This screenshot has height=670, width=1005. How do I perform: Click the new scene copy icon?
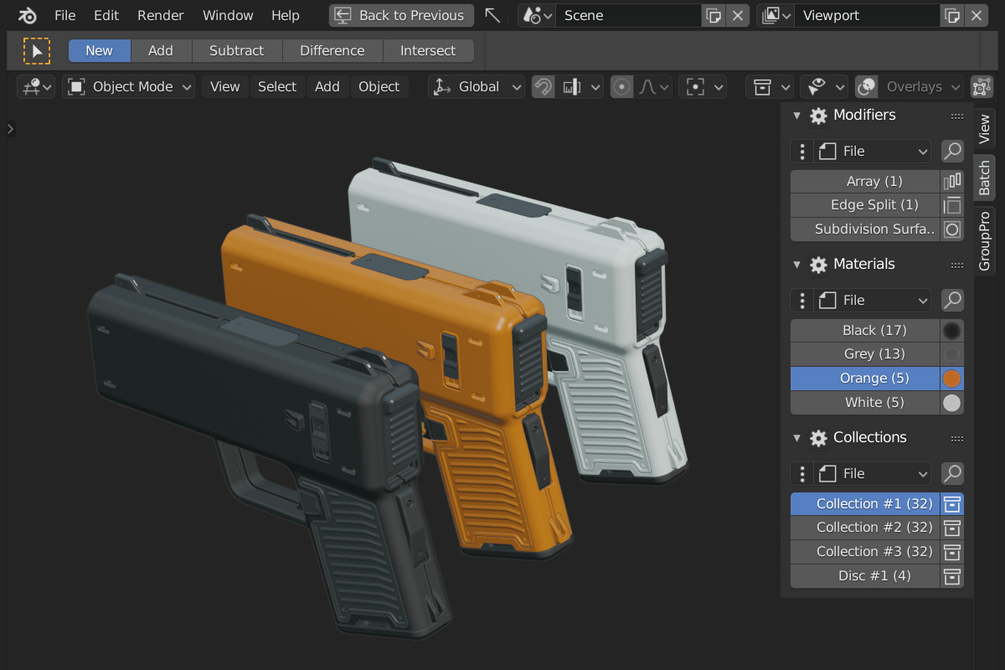[x=713, y=15]
